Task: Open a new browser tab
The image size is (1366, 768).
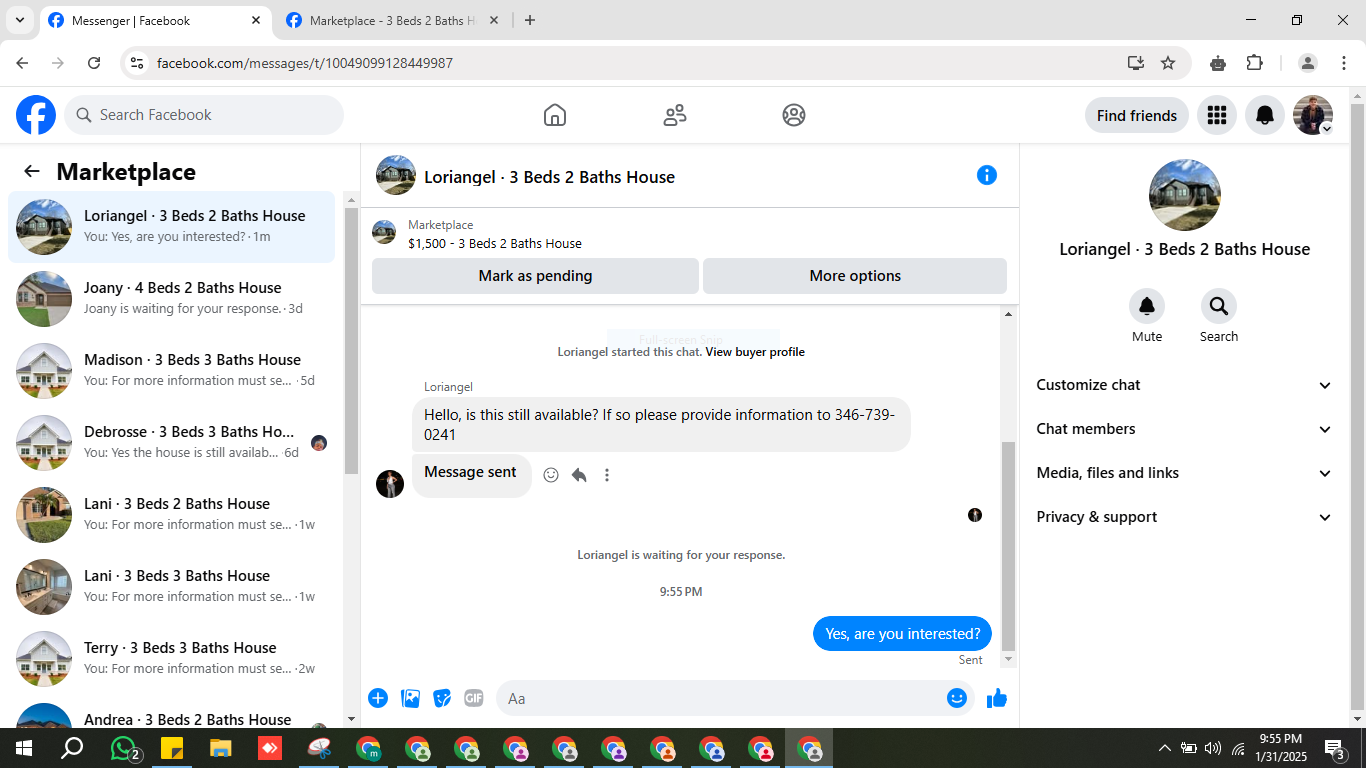Action: point(530,20)
